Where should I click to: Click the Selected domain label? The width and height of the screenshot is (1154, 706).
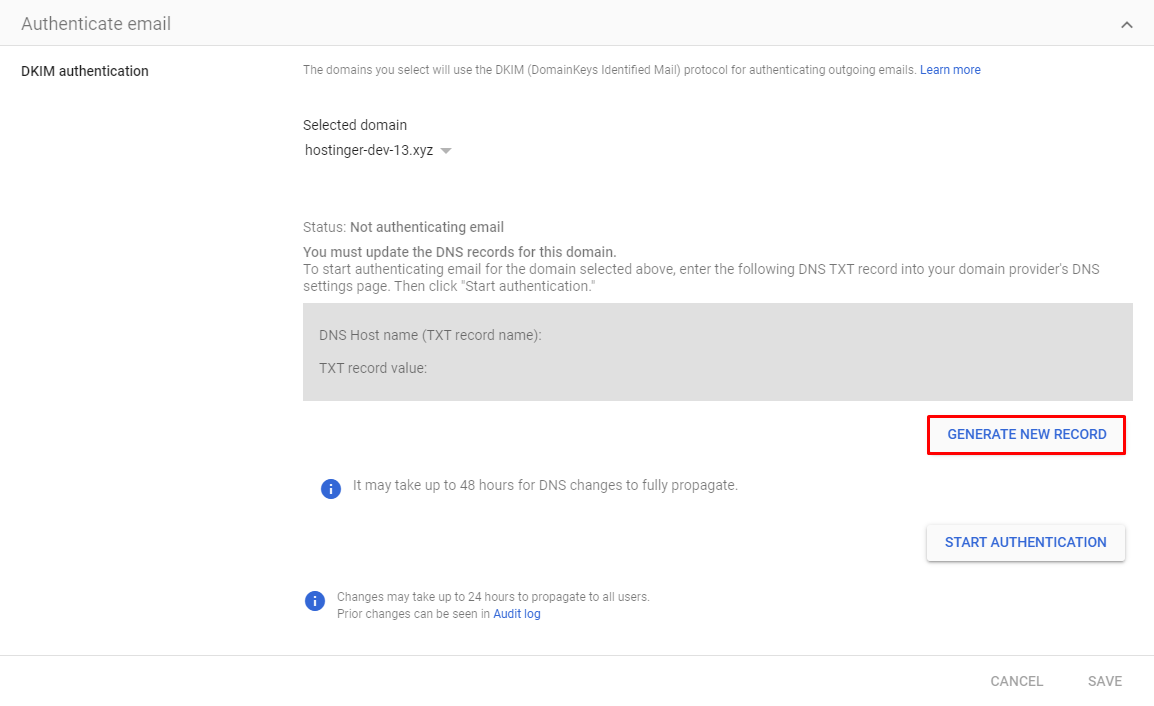[355, 124]
